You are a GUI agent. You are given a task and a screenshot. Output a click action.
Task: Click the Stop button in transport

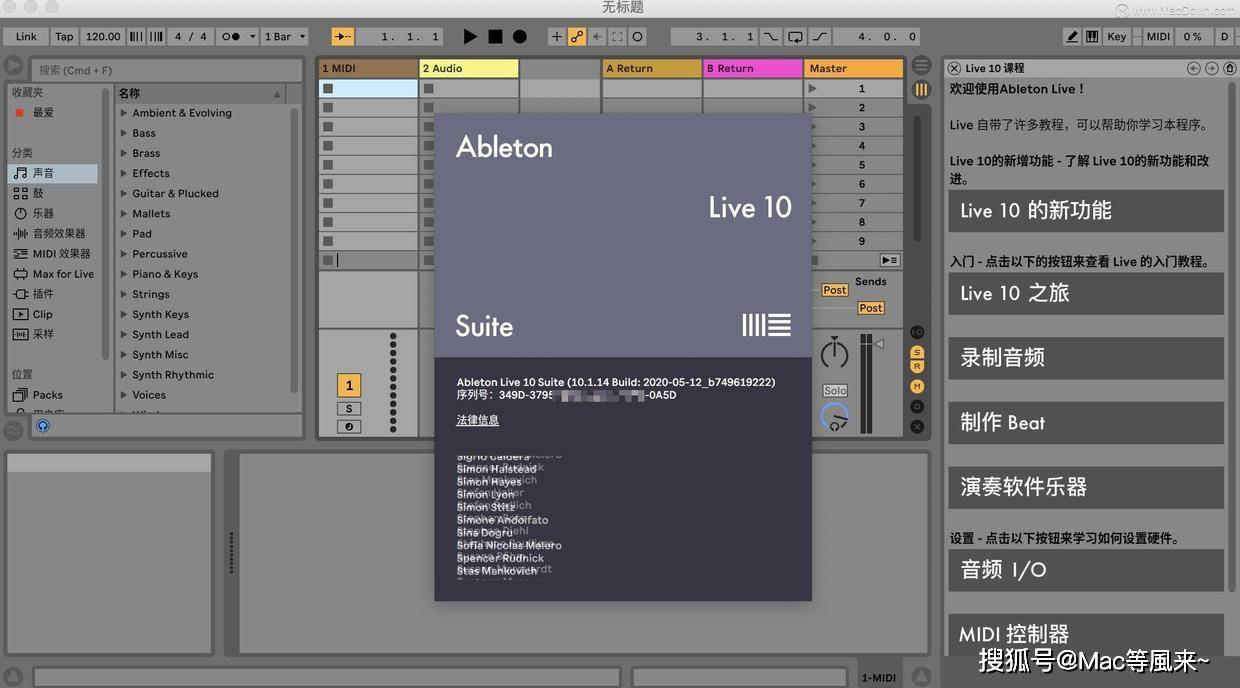click(495, 36)
